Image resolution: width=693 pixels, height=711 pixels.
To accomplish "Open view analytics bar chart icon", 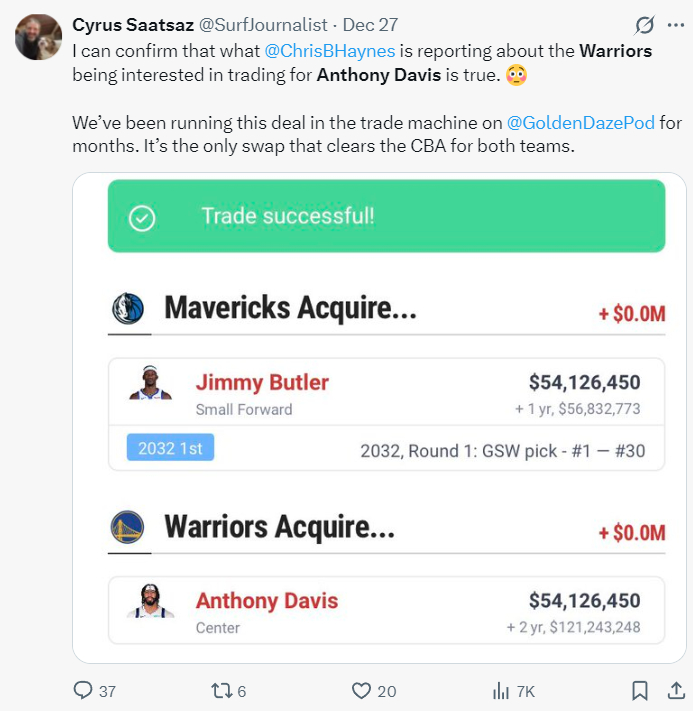I will click(501, 690).
